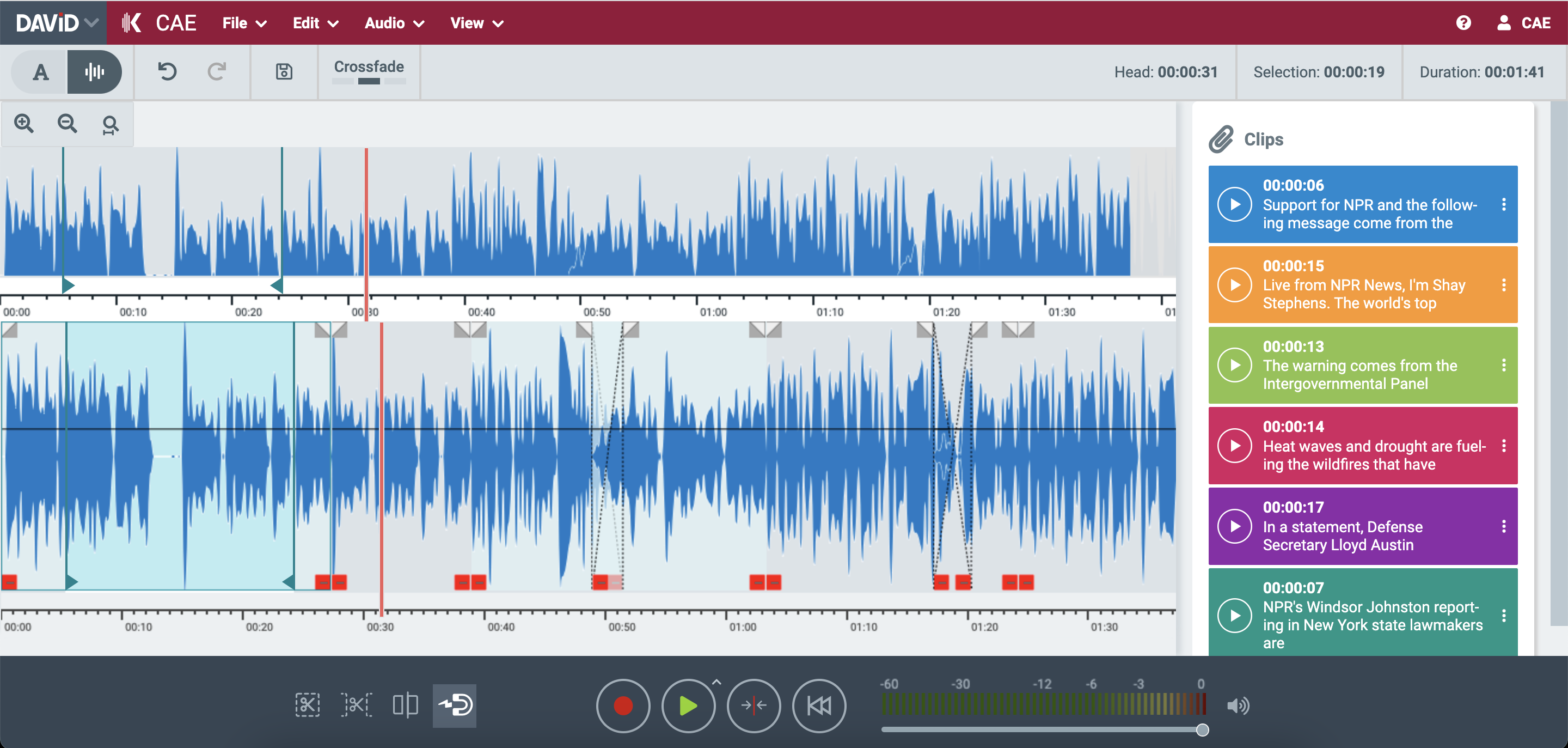
Task: Open options for Heat waves clip
Action: click(x=1503, y=446)
